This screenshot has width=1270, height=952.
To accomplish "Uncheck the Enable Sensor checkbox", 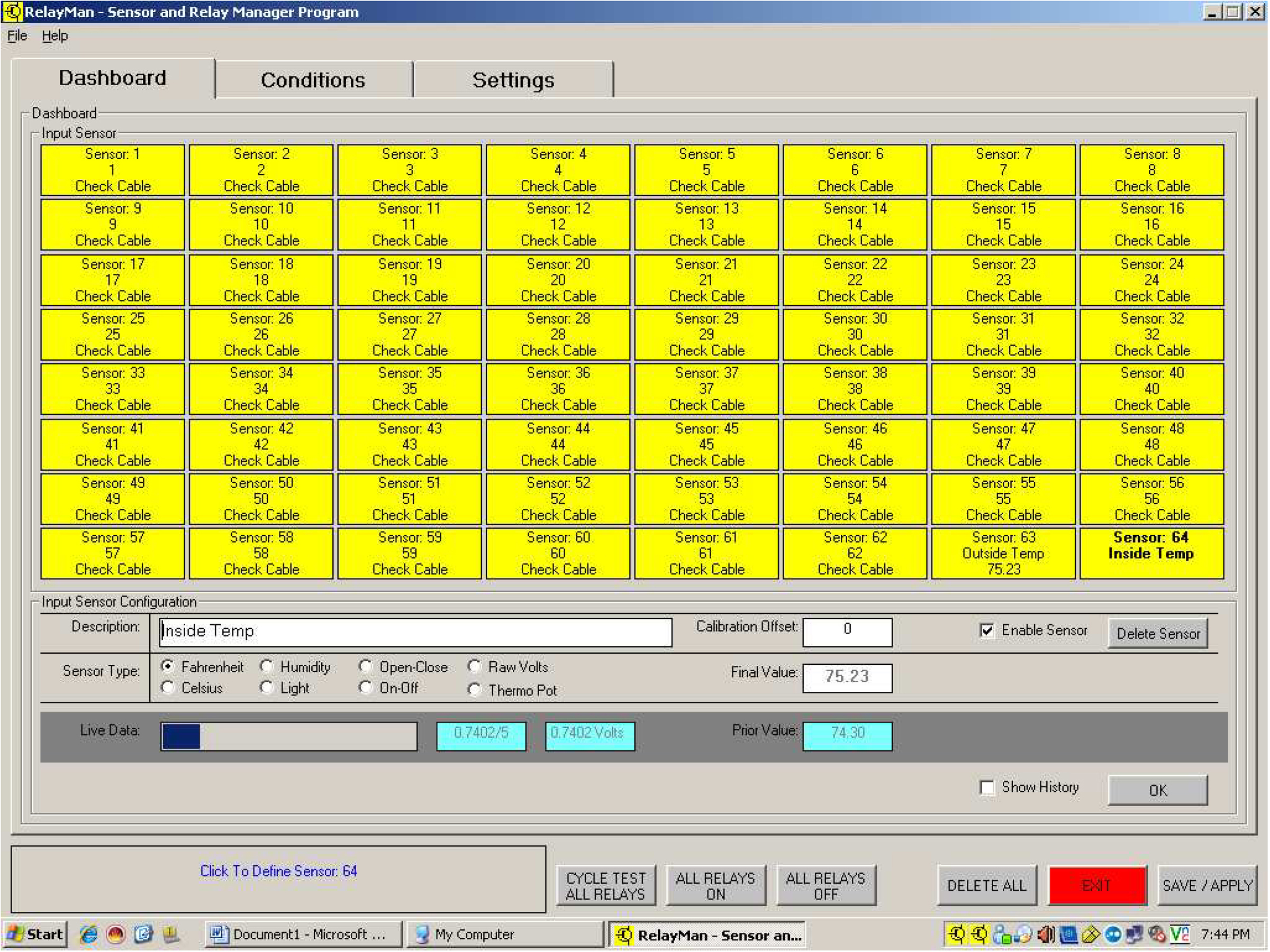I will (x=986, y=630).
